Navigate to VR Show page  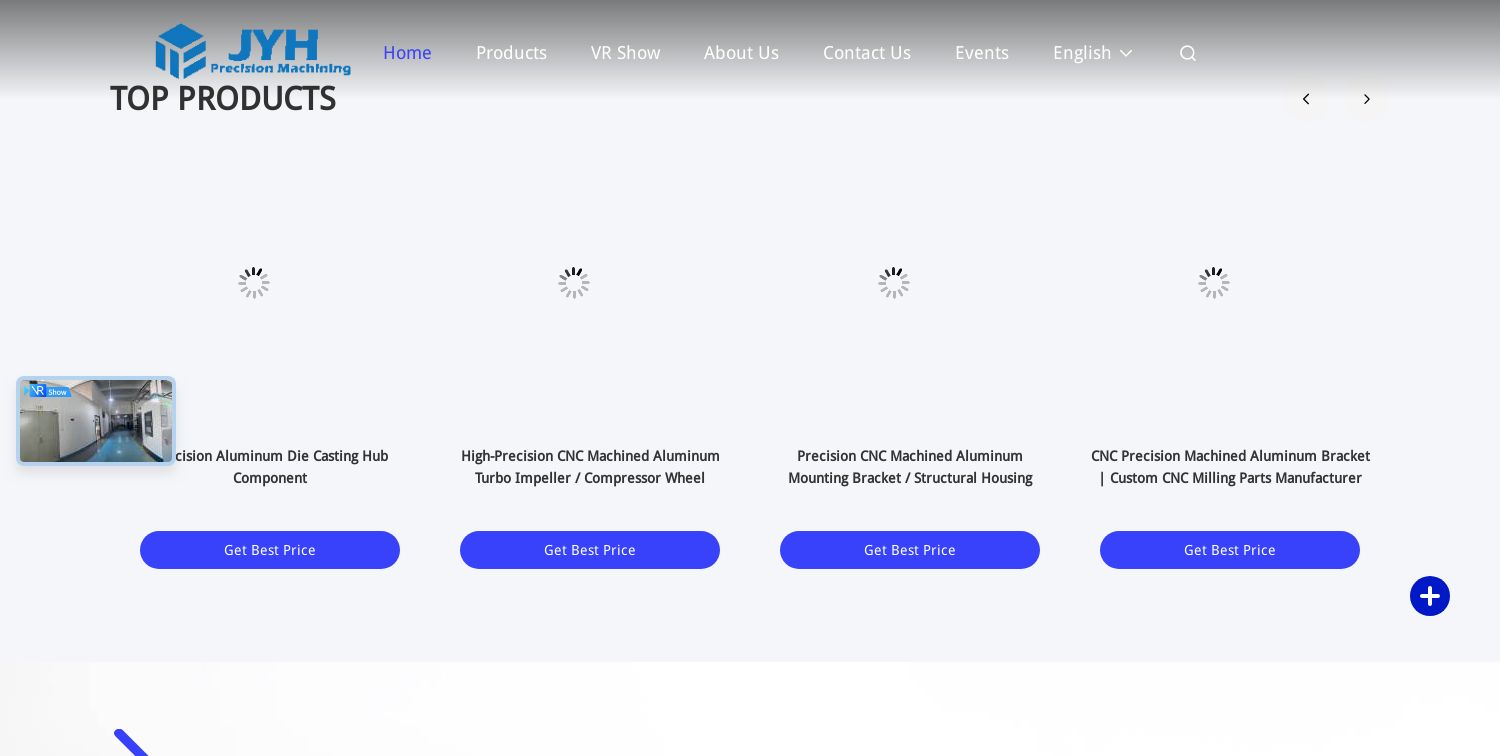(625, 53)
